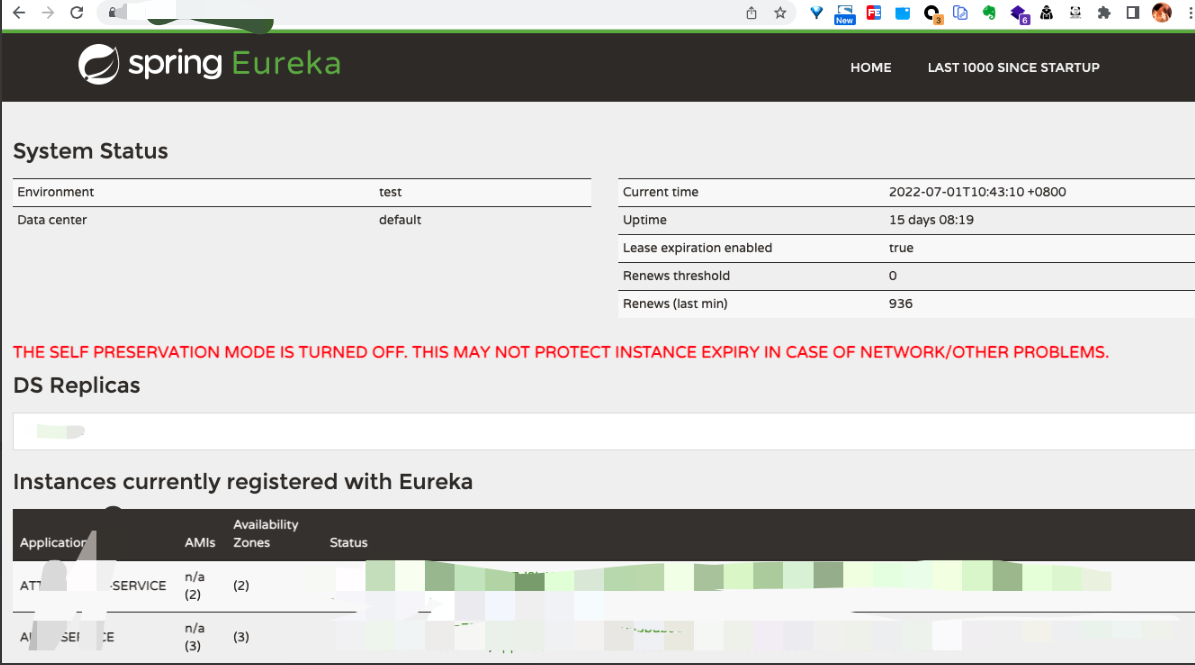Screen dimensions: 1195x665
Task: Open the panda face extension
Action: (1075, 13)
